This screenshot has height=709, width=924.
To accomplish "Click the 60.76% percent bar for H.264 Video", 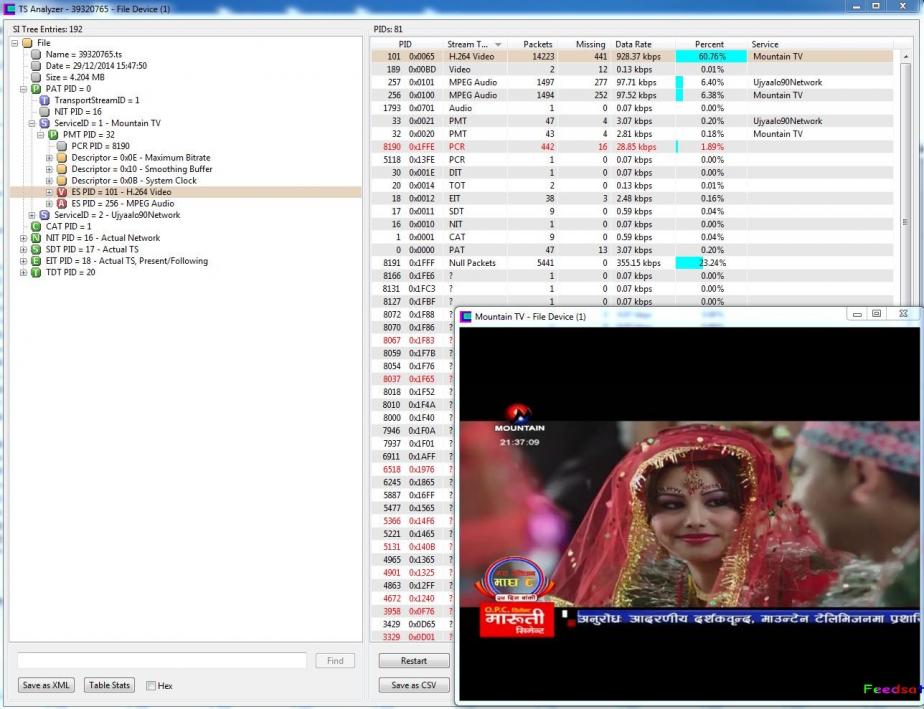I will pos(711,57).
